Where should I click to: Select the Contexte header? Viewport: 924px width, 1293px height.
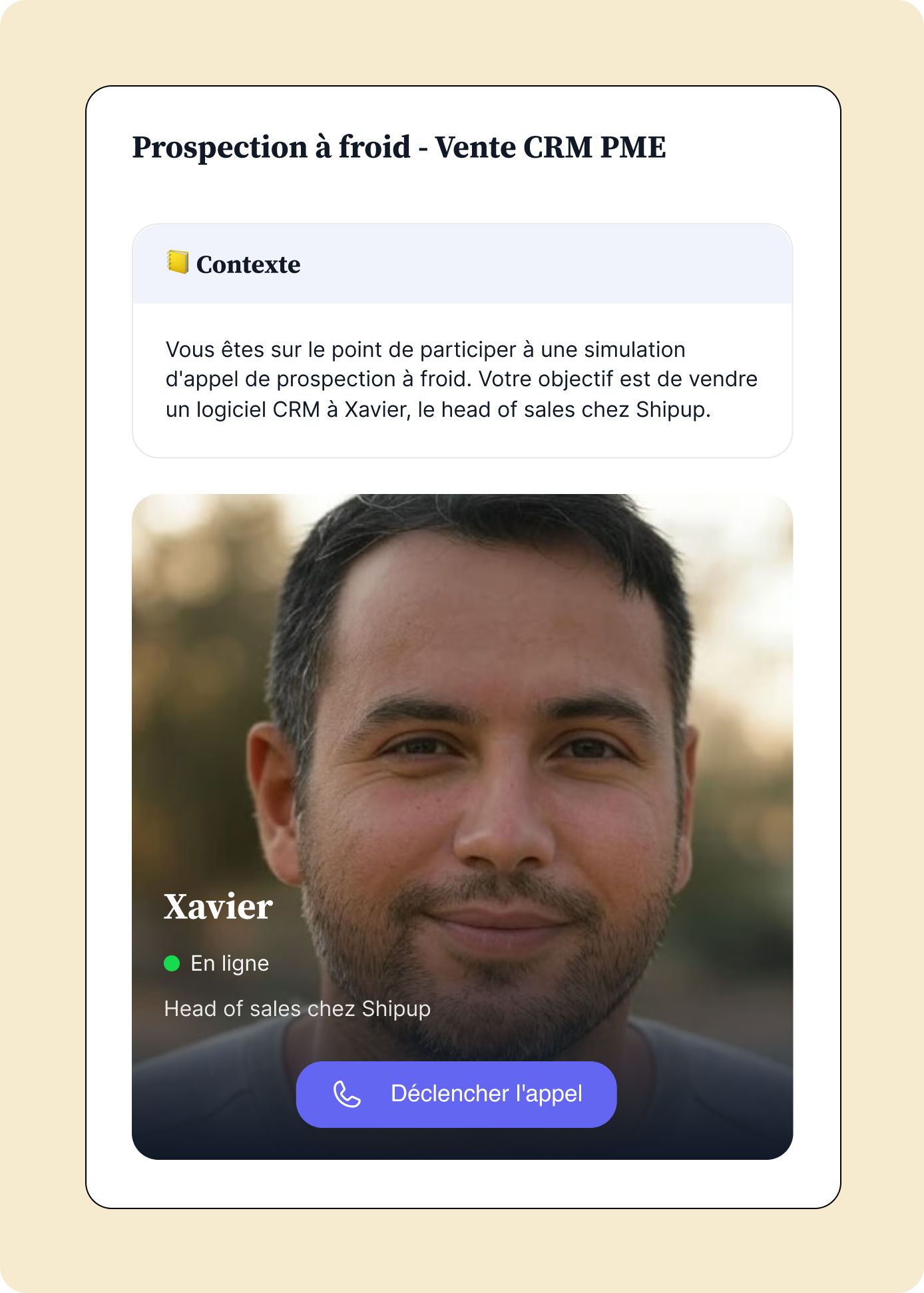pyautogui.click(x=248, y=264)
